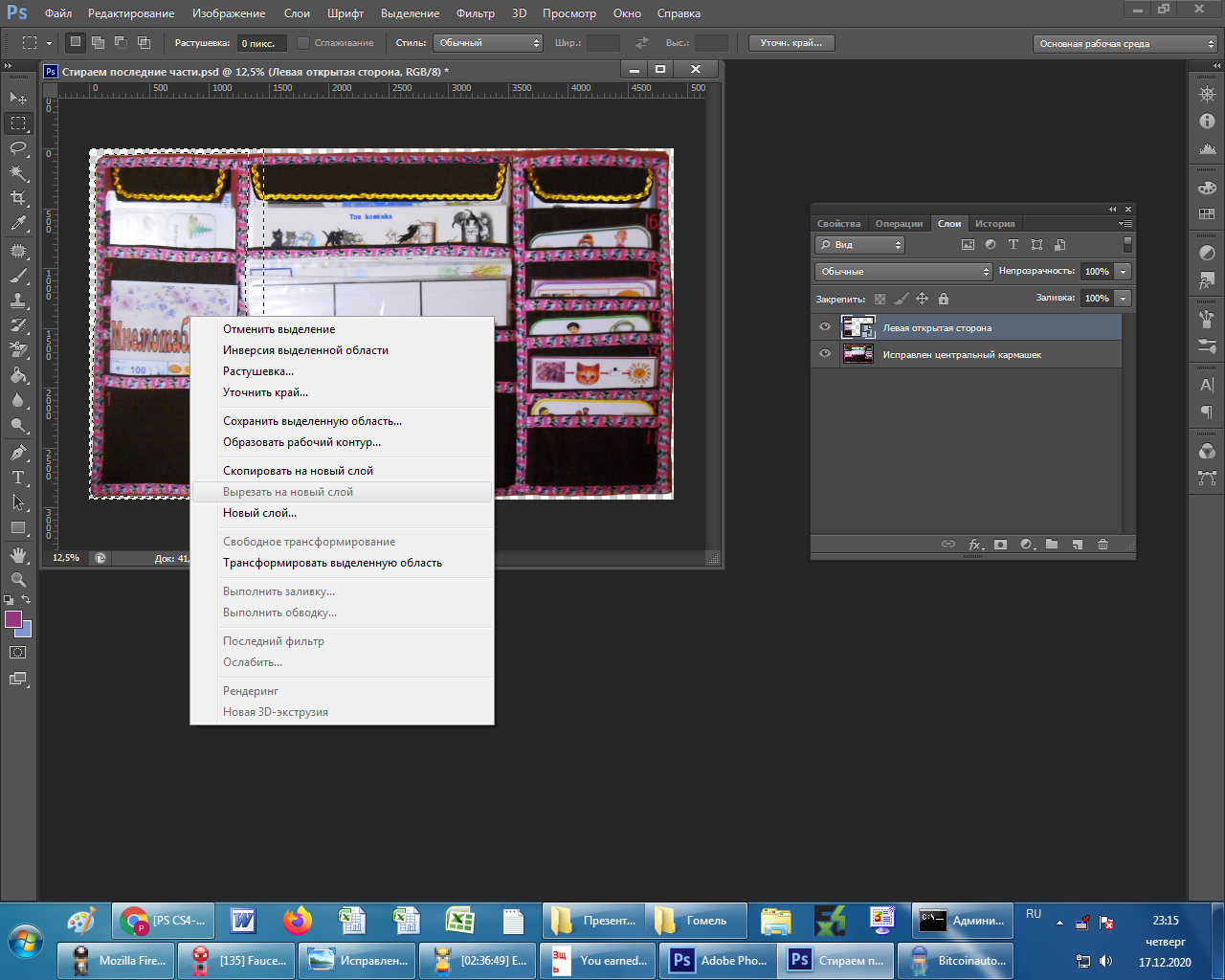
Task: Select the Eyedropper tool
Action: [x=18, y=224]
